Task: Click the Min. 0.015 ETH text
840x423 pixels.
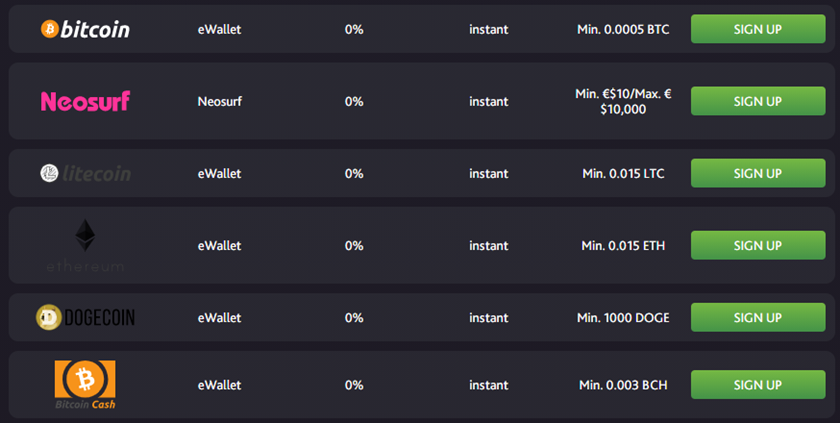Action: point(623,246)
